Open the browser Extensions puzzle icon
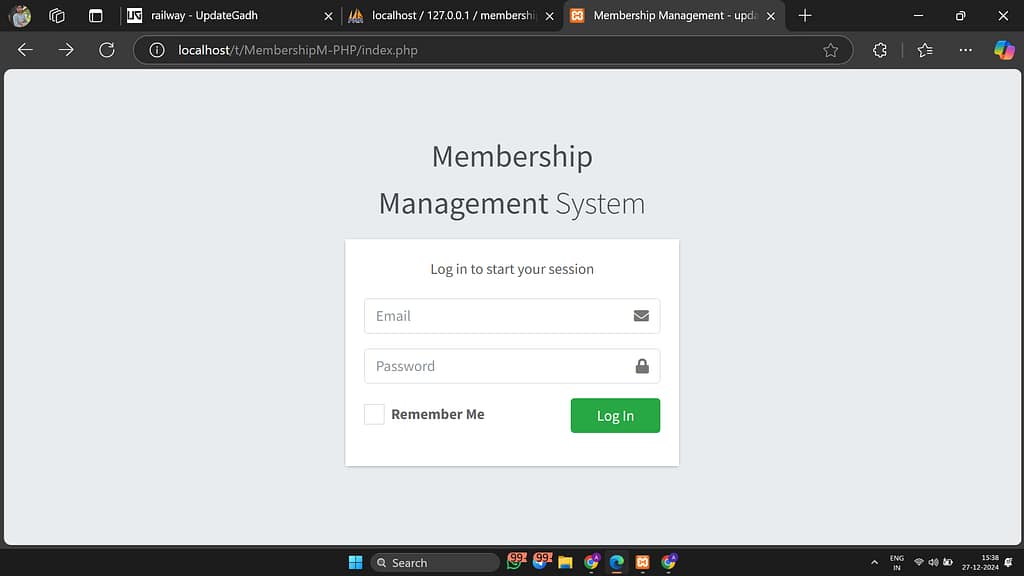The image size is (1024, 576). pyautogui.click(x=880, y=50)
